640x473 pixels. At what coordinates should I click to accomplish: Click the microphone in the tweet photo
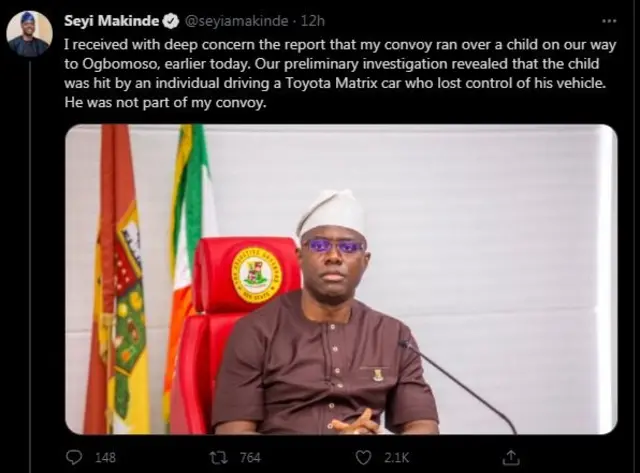(457, 386)
